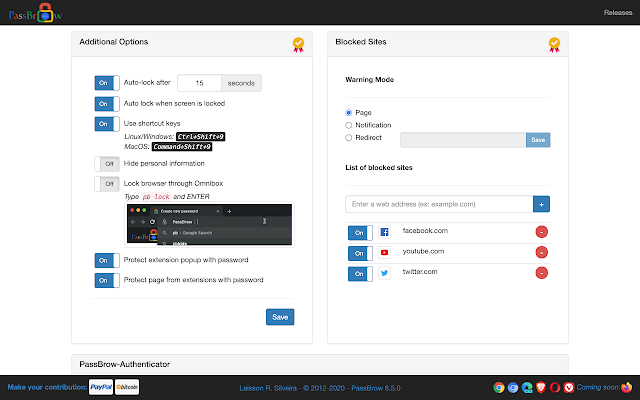Click the premium ribbon badge on Blocked Sites

[x=554, y=44]
